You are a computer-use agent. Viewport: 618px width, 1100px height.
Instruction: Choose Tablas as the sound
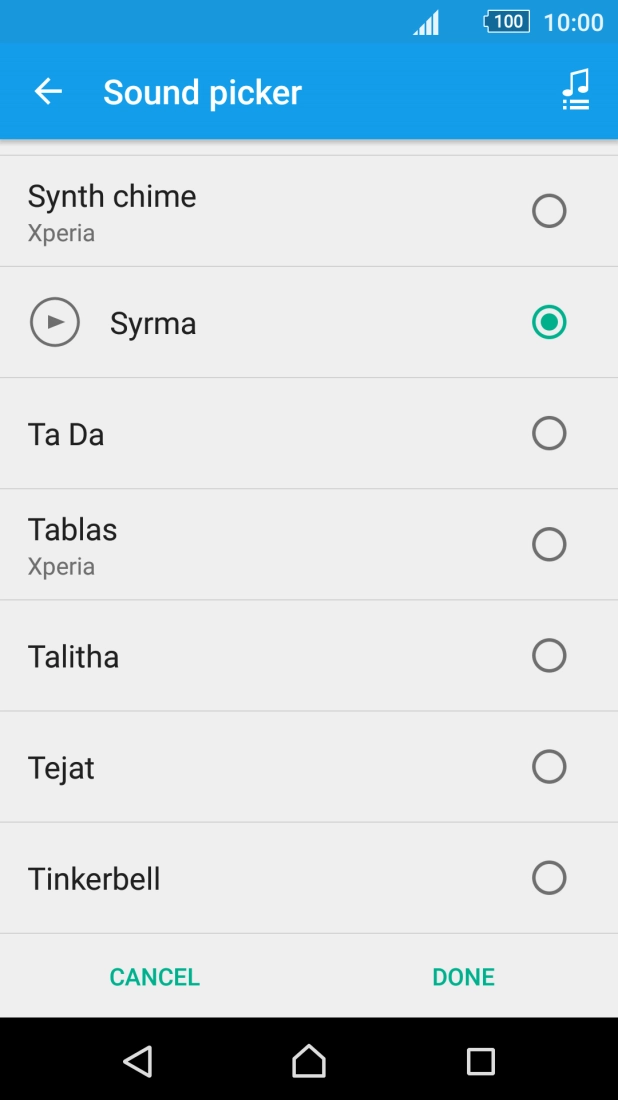[x=549, y=544]
